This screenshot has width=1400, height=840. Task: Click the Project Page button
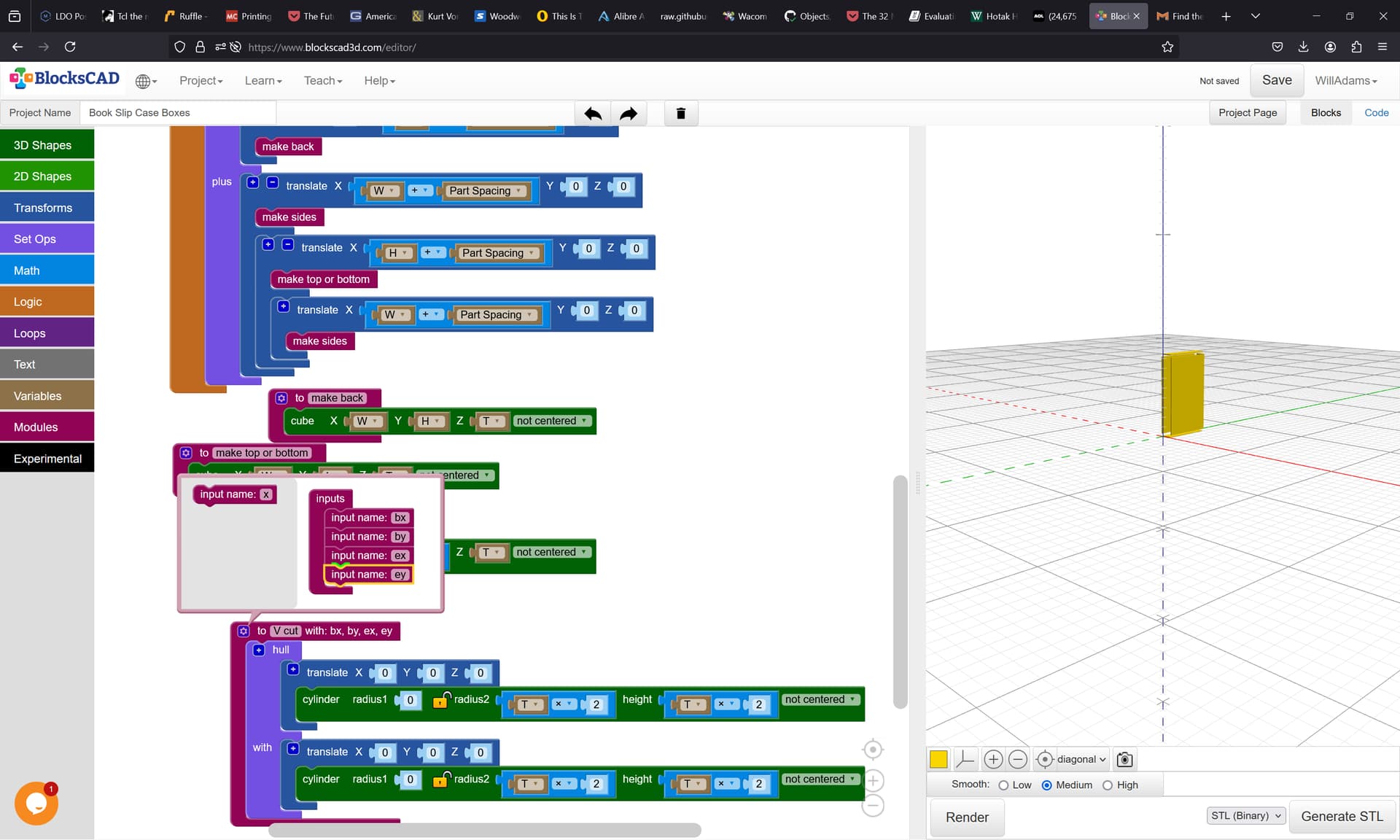point(1248,113)
